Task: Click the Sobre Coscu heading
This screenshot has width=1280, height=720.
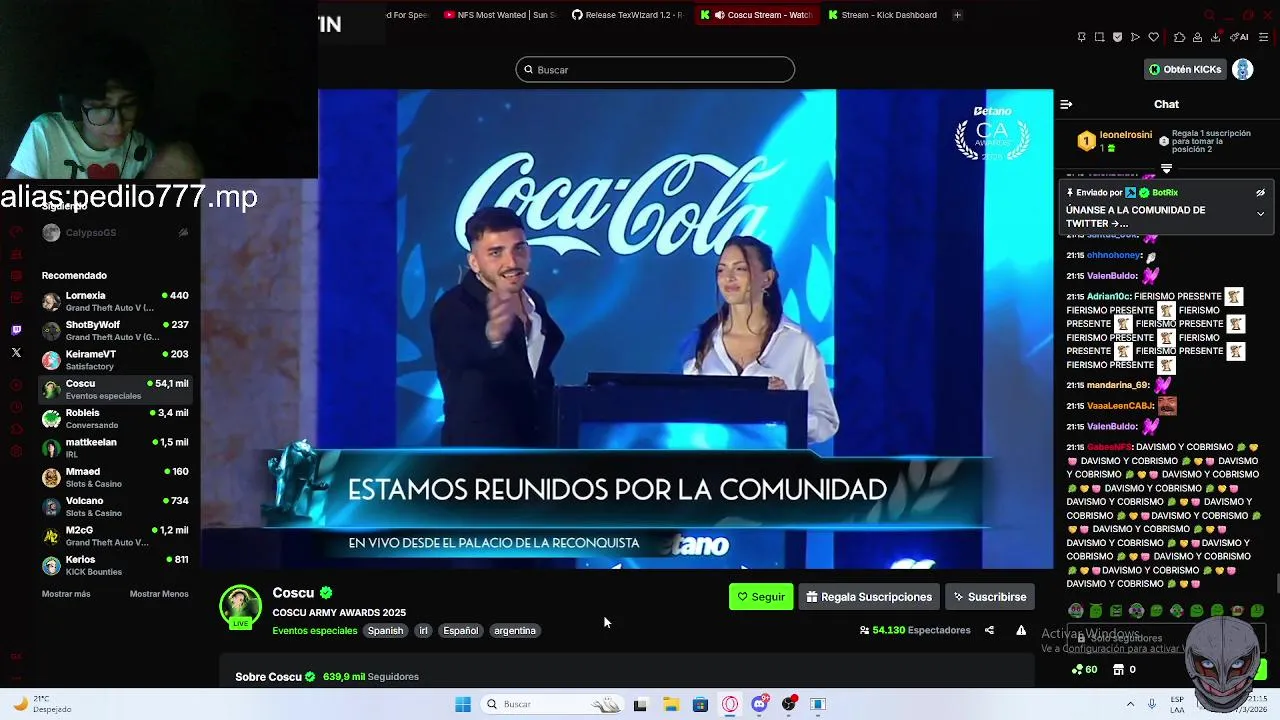Action: point(268,677)
